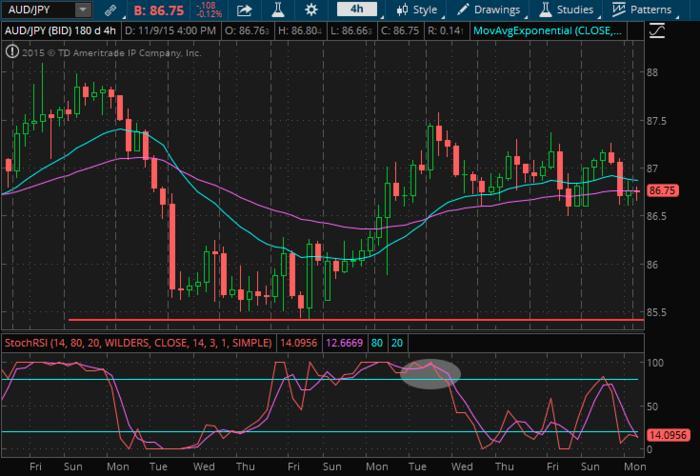Open the Drawings menu

click(488, 10)
